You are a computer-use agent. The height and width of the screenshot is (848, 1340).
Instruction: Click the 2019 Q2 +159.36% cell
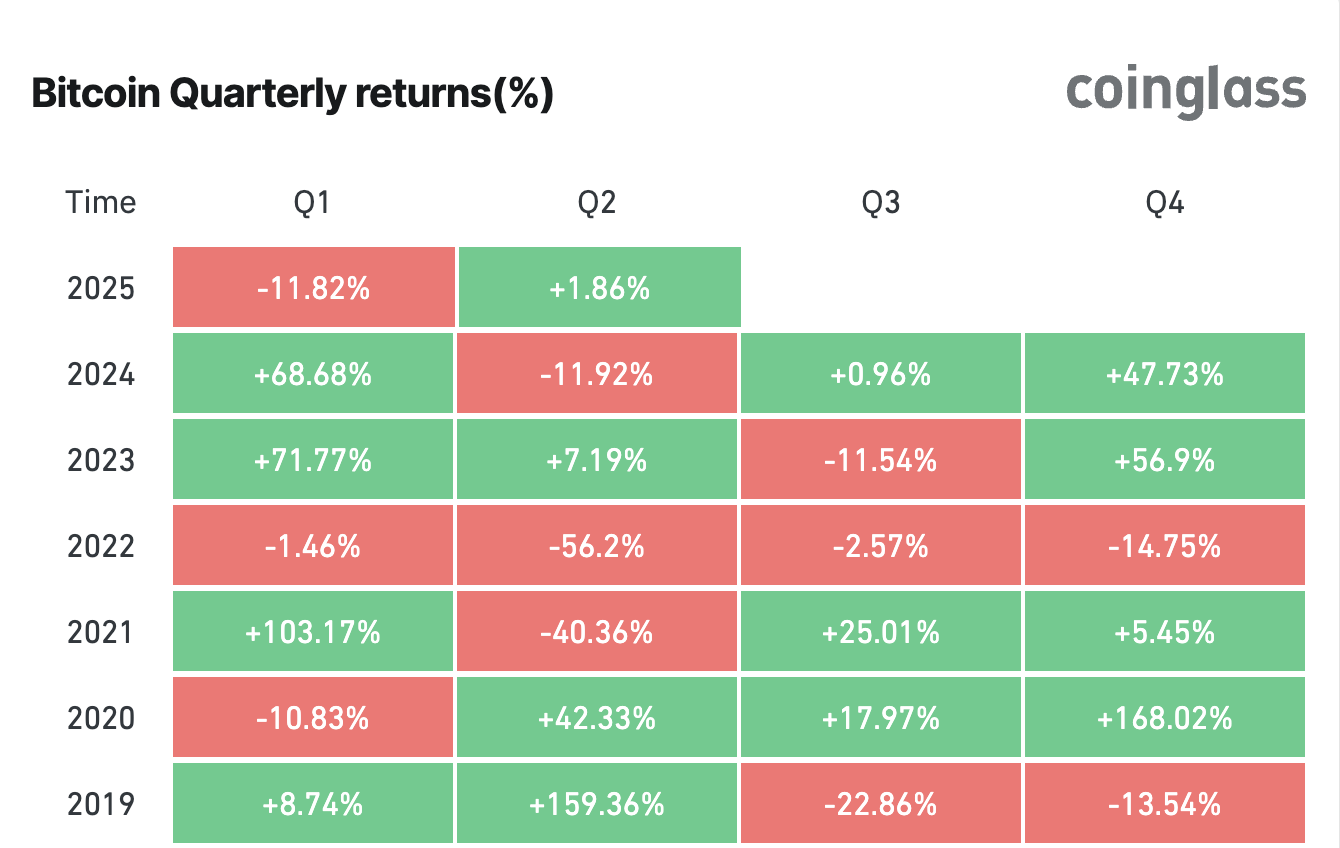click(x=598, y=804)
